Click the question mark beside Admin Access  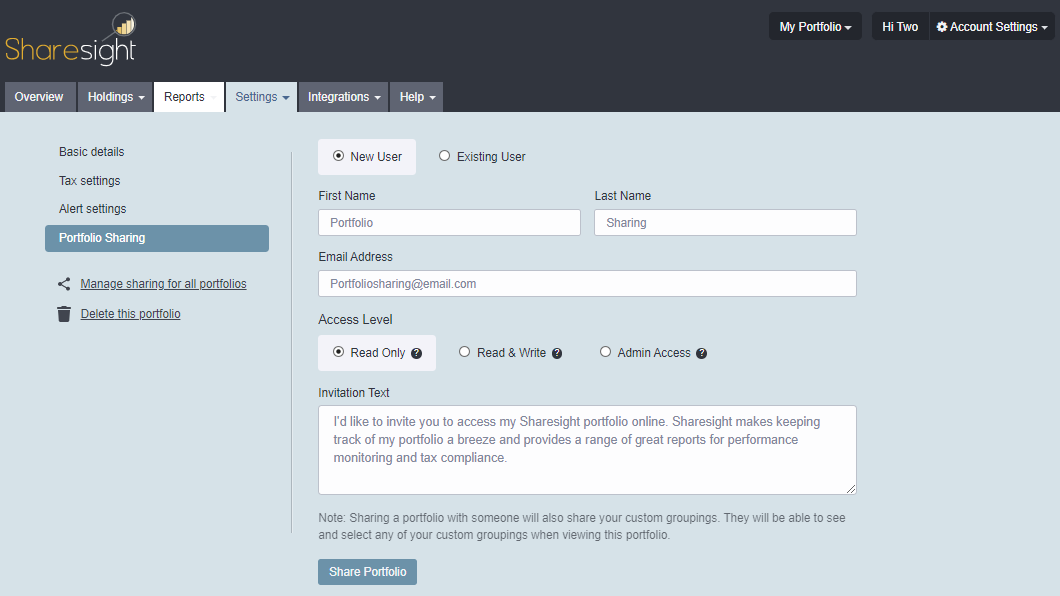[x=701, y=352]
